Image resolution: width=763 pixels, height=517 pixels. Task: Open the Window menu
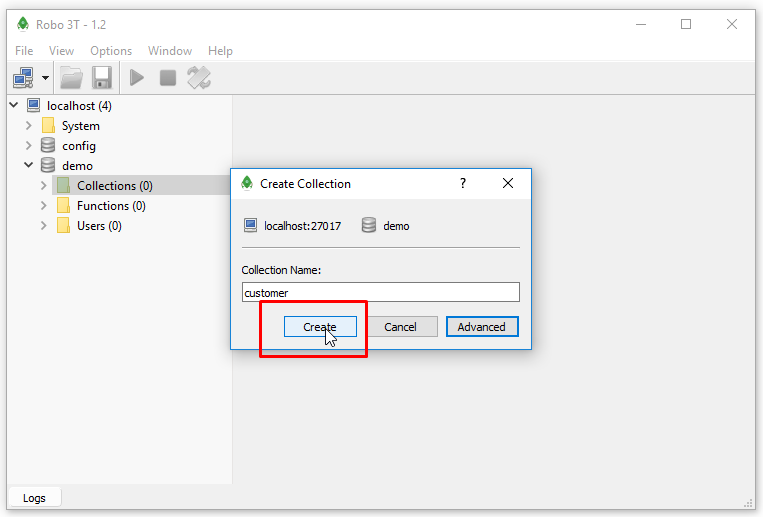coord(170,51)
